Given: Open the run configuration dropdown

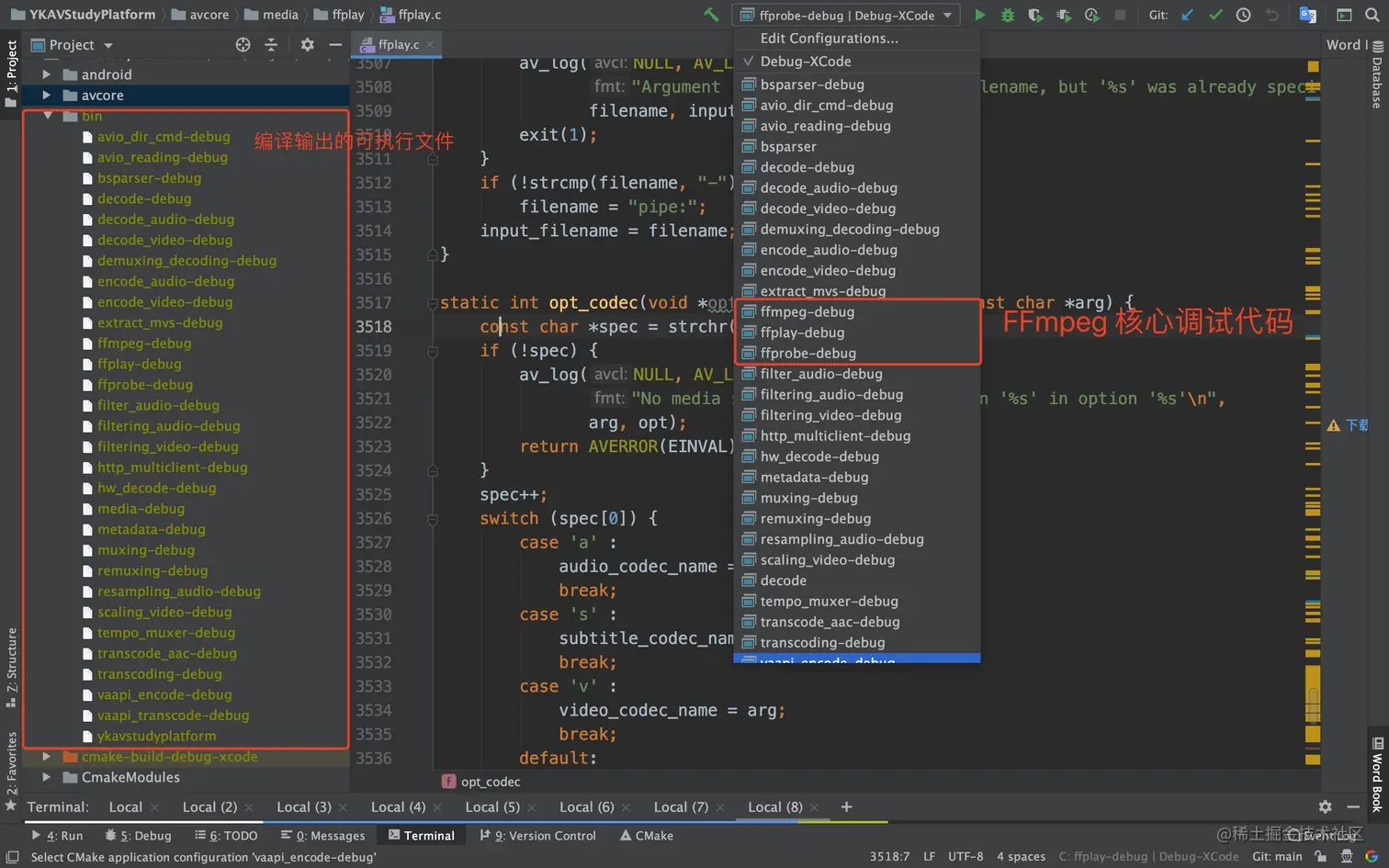Looking at the screenshot, I should [846, 15].
